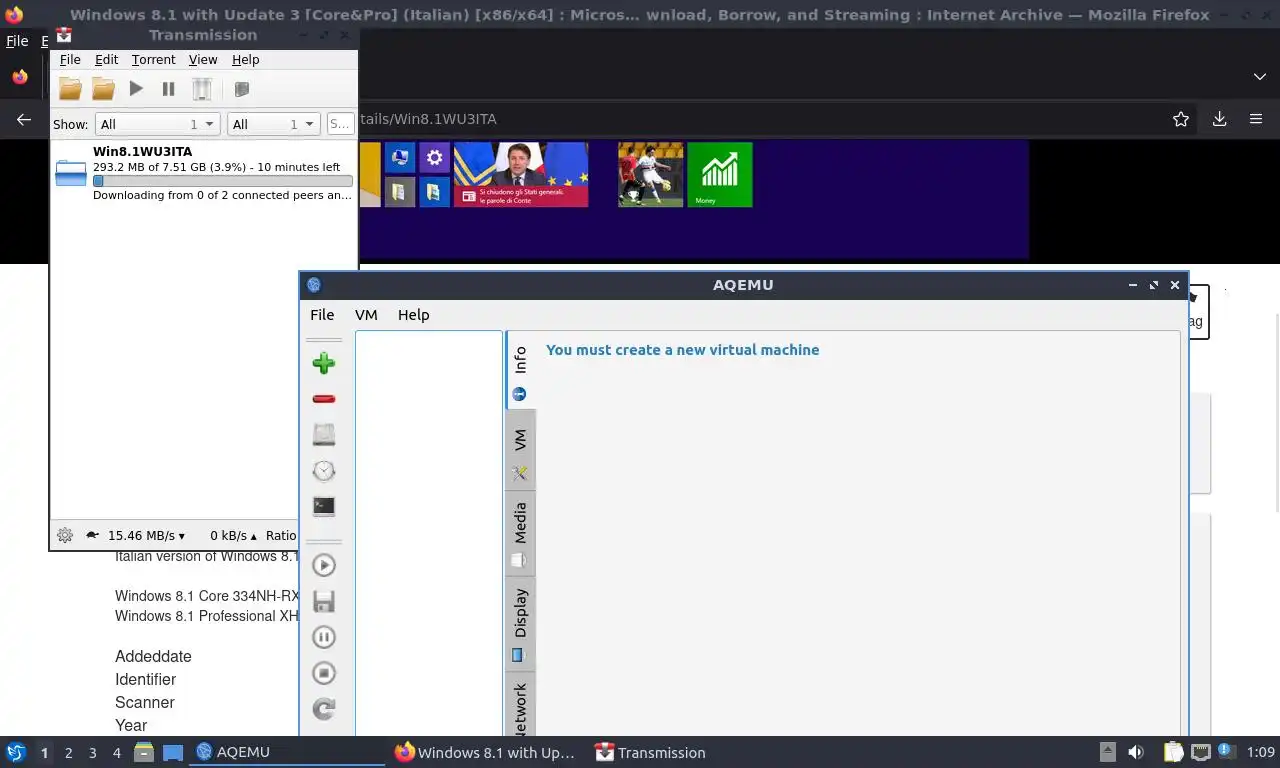Open taskbar volume control
The image size is (1280, 768).
click(x=1136, y=752)
